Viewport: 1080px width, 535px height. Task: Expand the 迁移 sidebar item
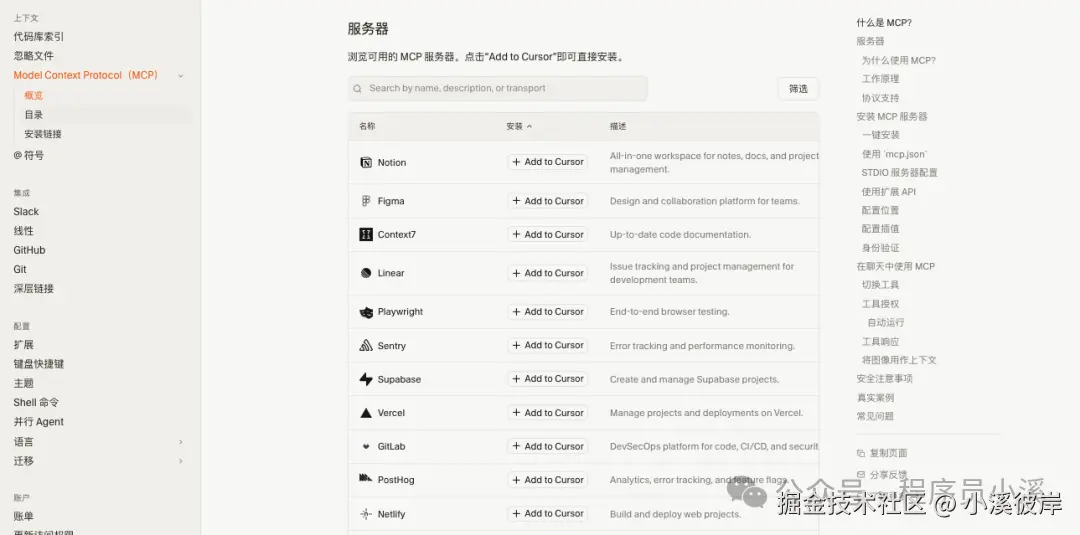coord(180,461)
